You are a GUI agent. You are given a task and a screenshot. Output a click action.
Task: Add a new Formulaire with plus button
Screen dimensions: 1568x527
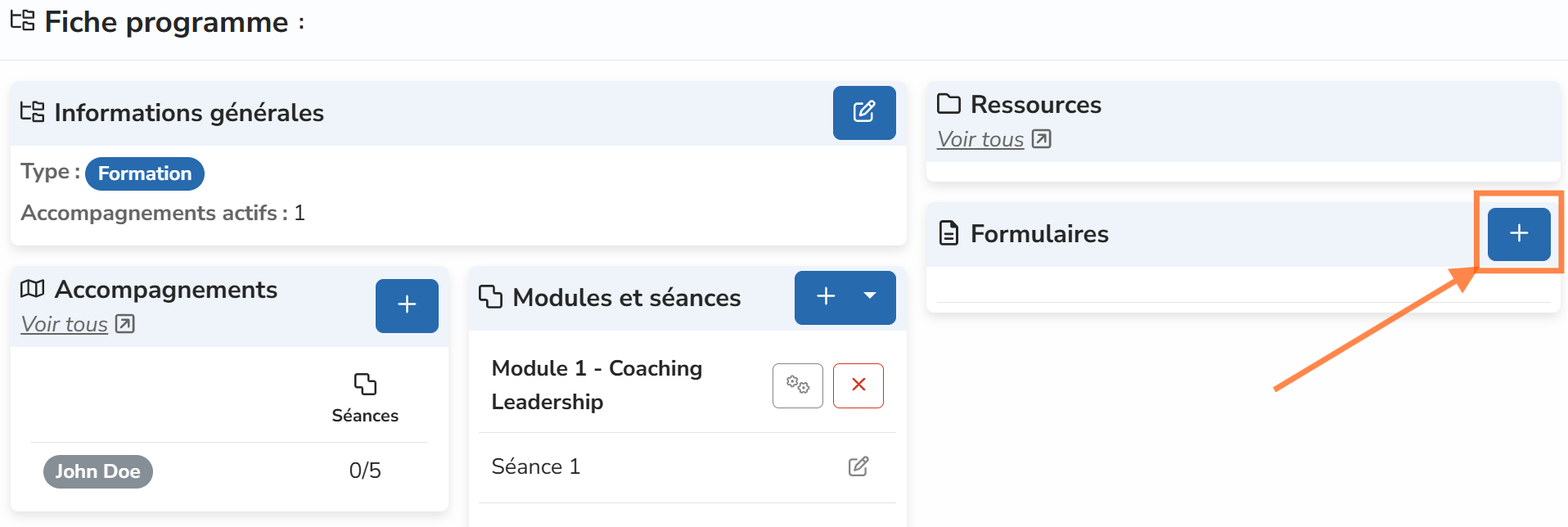click(x=1518, y=233)
